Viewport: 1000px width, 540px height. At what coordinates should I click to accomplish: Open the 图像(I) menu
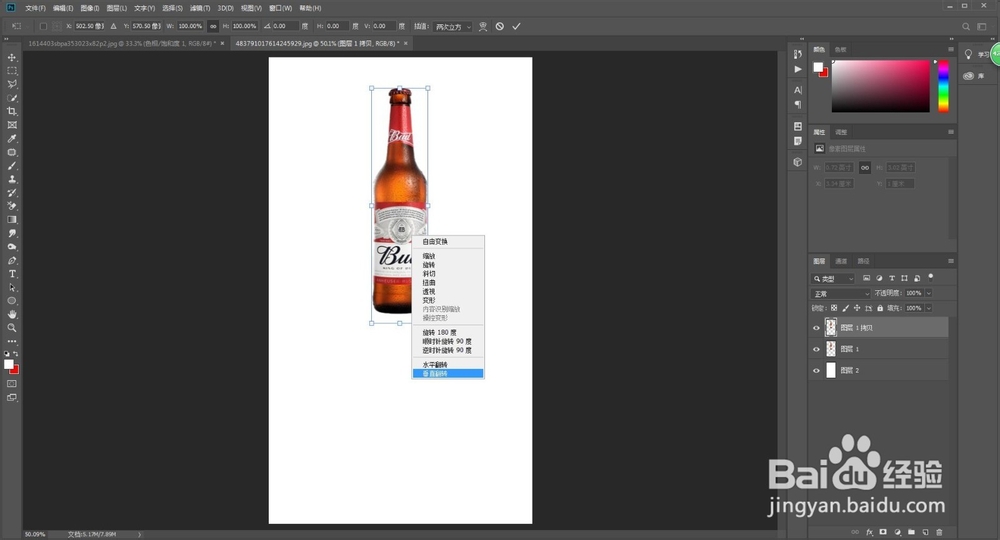pos(90,8)
